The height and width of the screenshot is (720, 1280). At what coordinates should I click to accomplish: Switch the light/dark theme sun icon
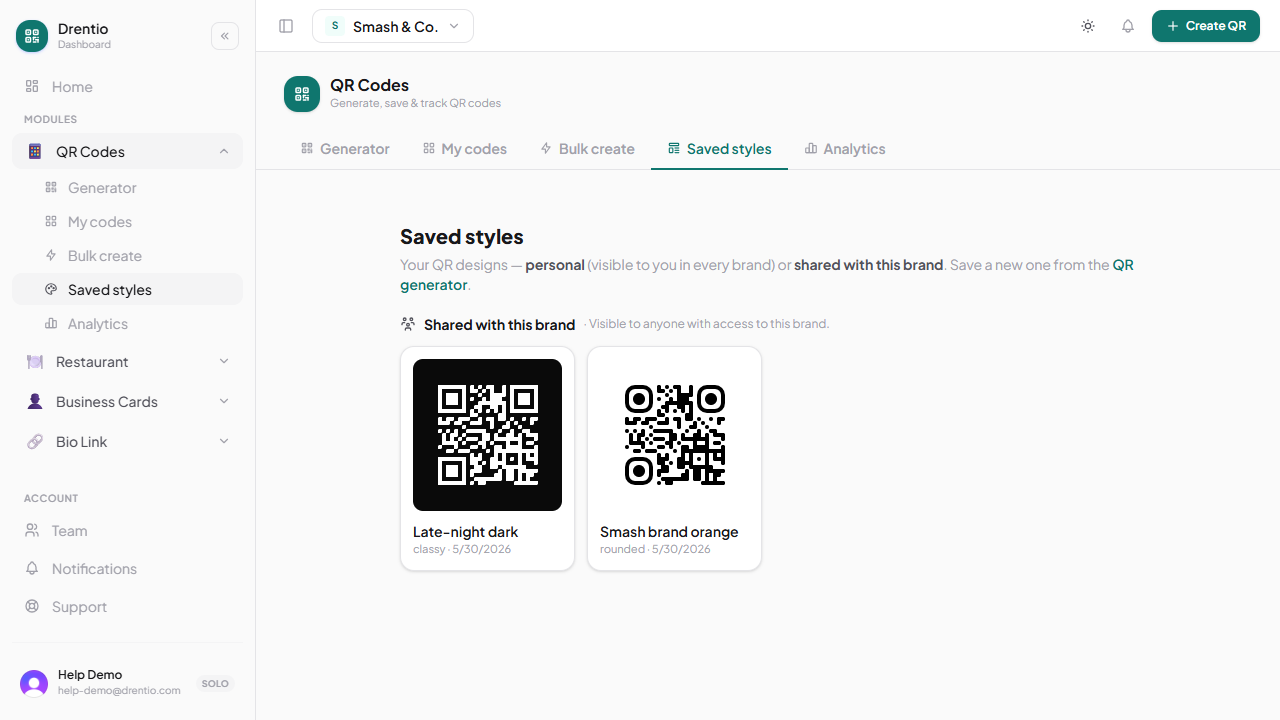click(x=1088, y=26)
